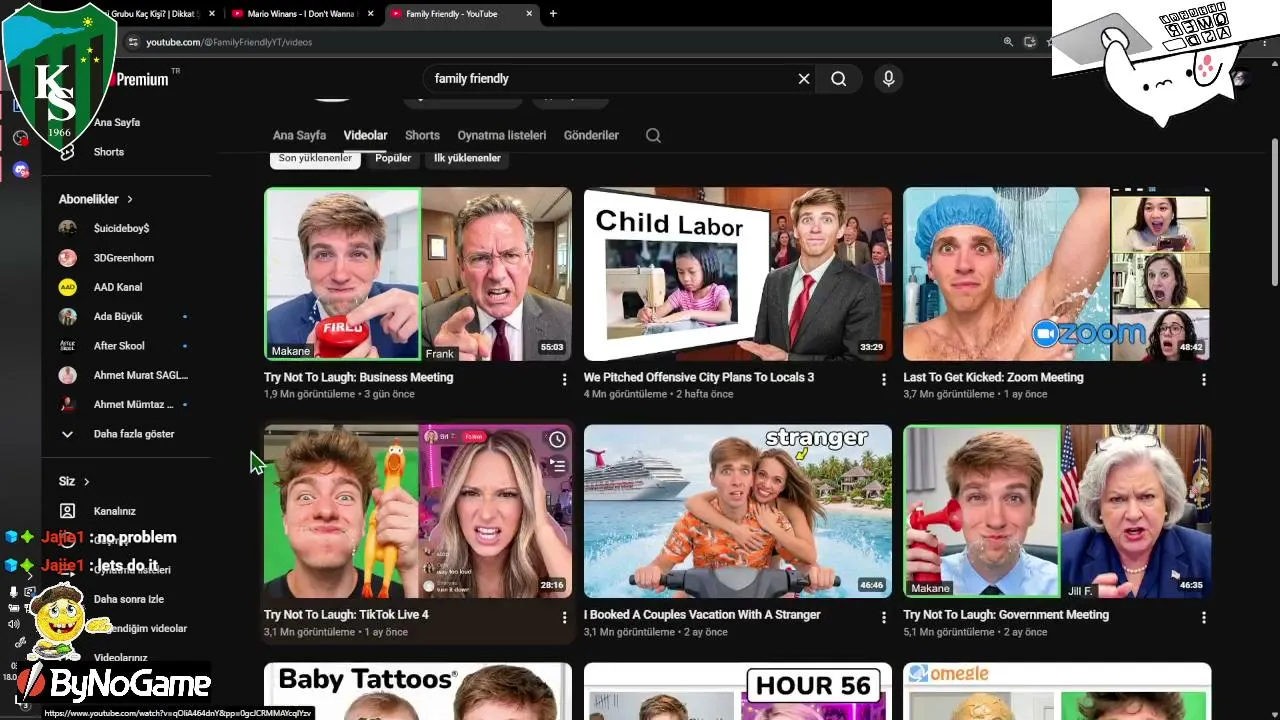Click the '5,1 Mn görüntüleme' view count text

point(949,632)
